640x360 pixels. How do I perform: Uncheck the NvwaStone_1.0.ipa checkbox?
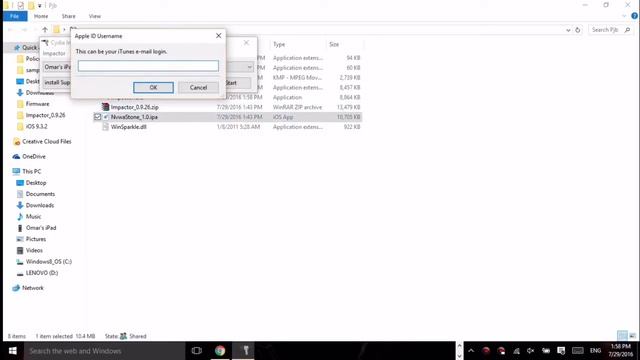coord(97,117)
